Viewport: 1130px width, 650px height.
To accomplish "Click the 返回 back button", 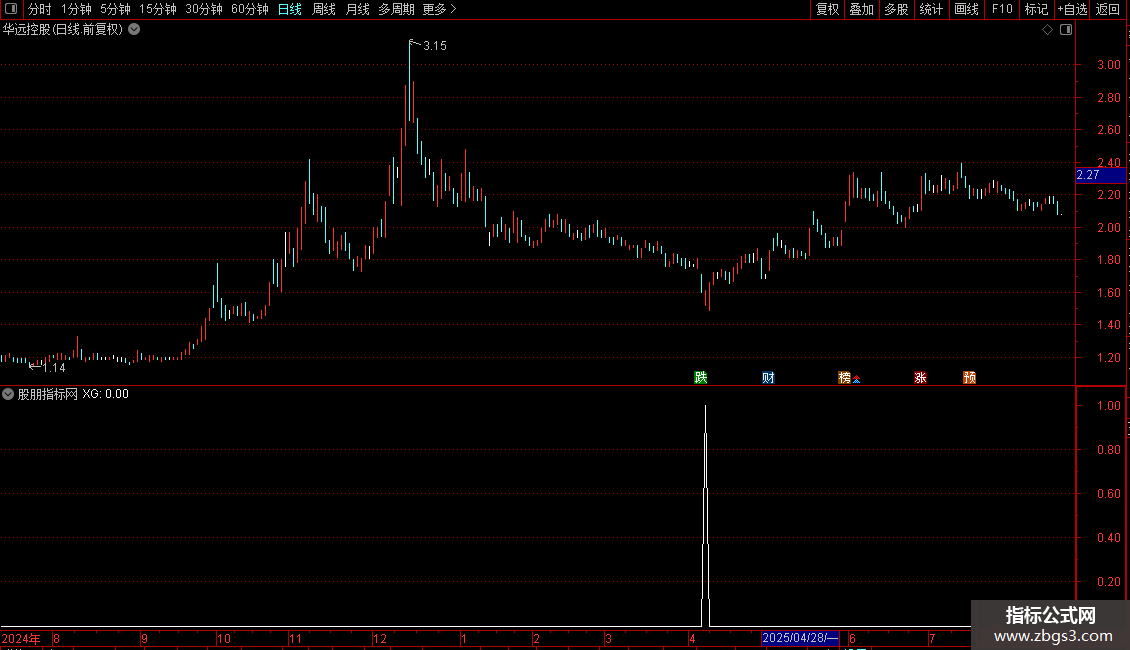I will [1108, 9].
